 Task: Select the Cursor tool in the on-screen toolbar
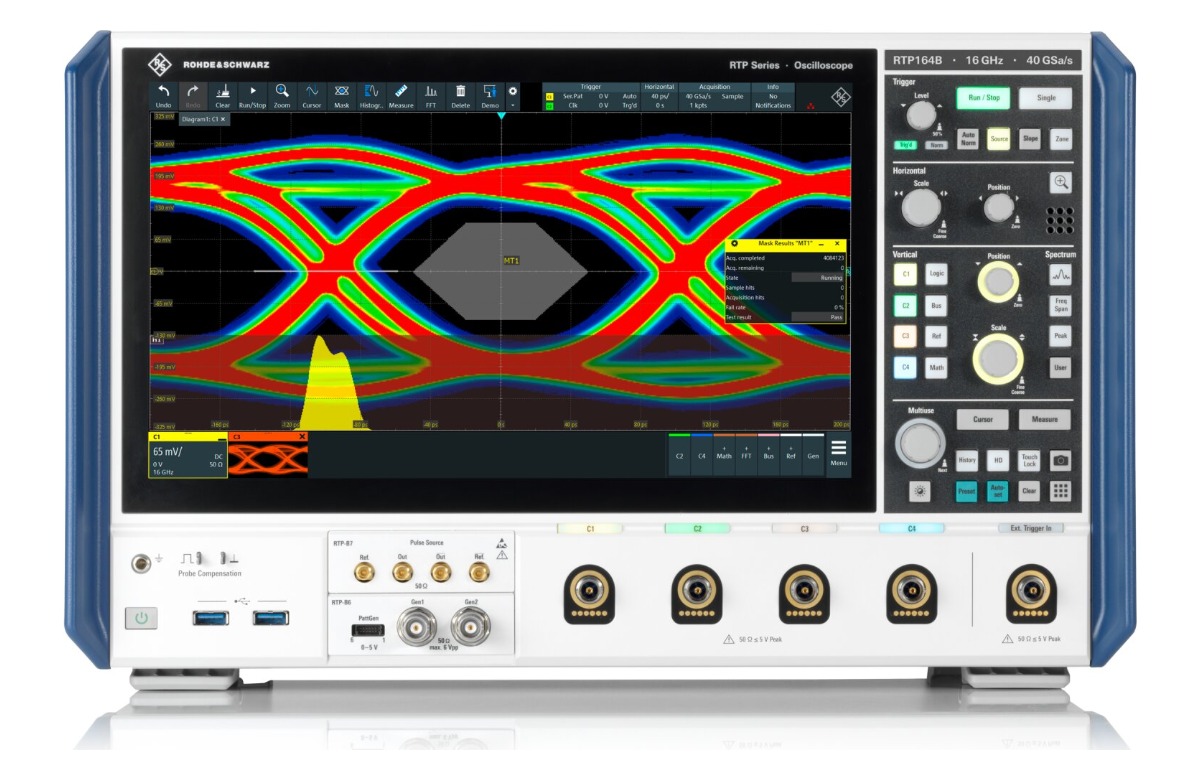[312, 95]
